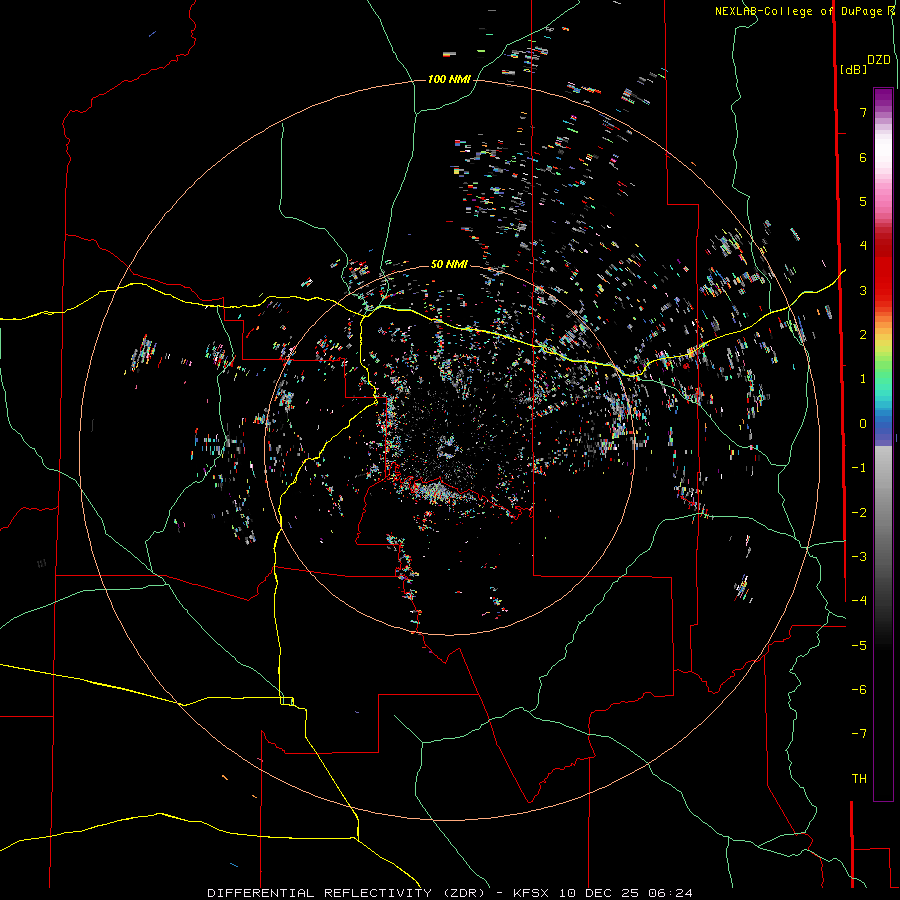Click the 3 value on color scale
Image resolution: width=900 pixels, height=900 pixels.
pos(863,290)
